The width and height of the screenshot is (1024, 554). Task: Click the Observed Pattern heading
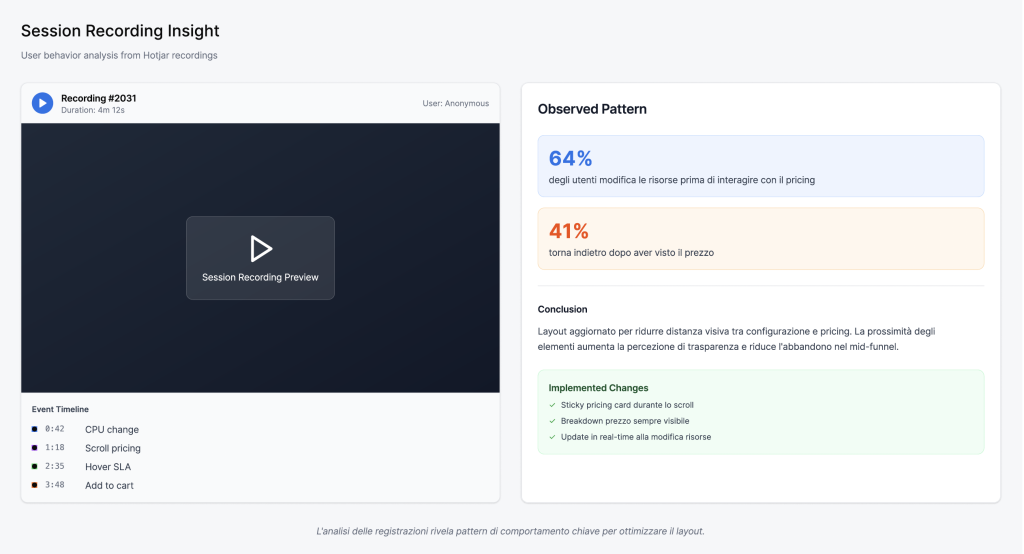coord(592,109)
